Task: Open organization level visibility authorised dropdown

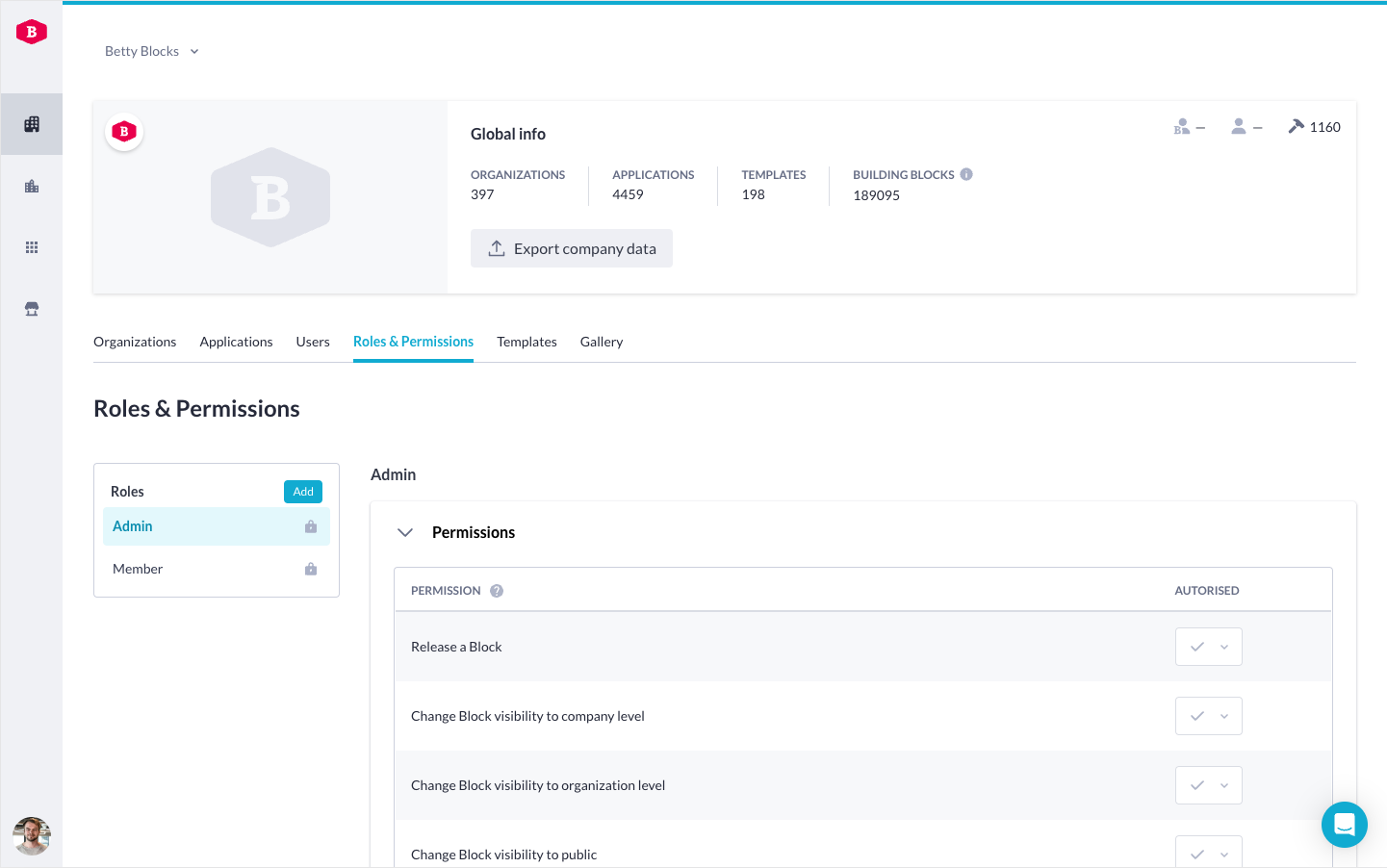Action: pos(1209,785)
